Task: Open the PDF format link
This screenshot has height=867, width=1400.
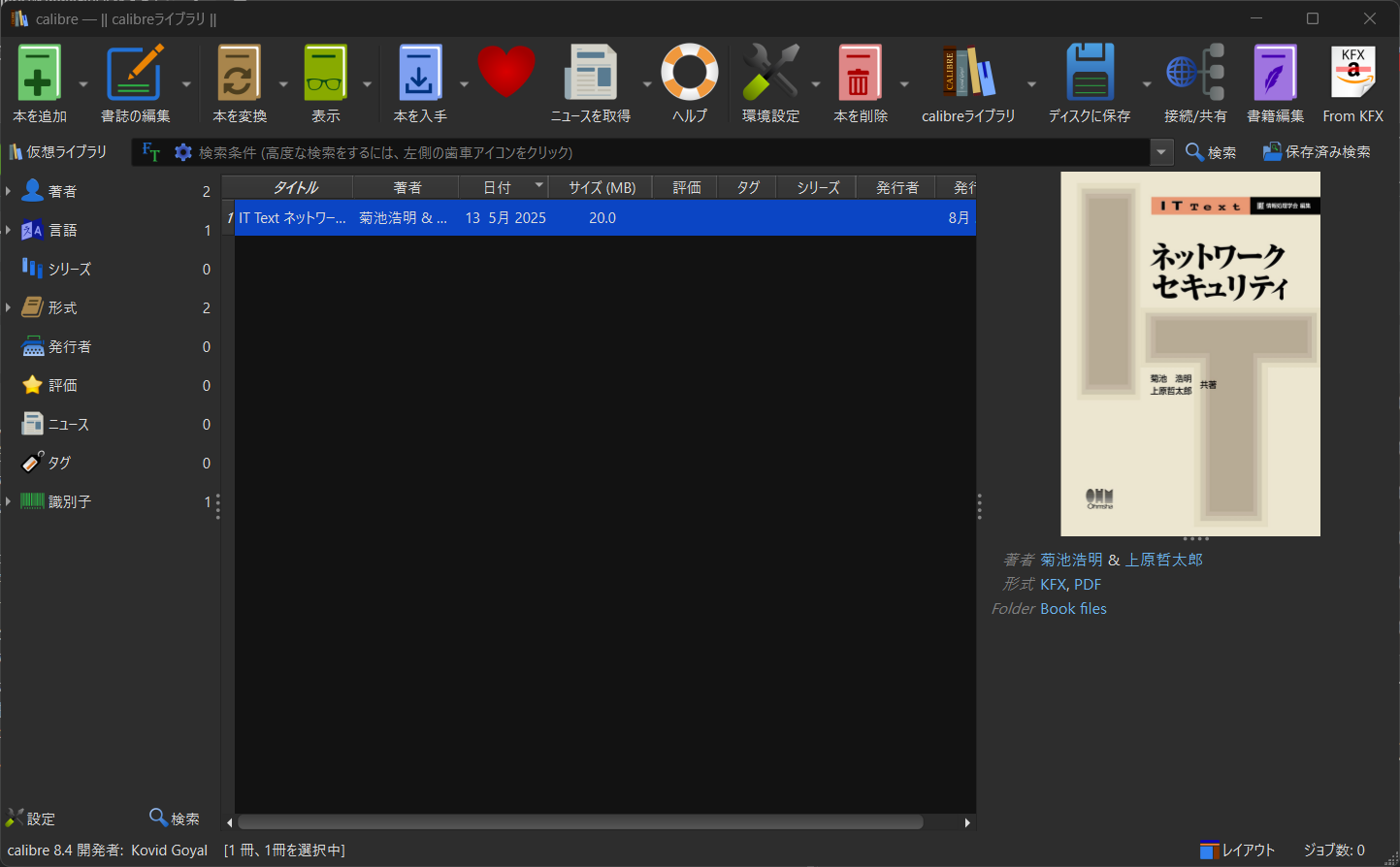Action: pos(1088,584)
